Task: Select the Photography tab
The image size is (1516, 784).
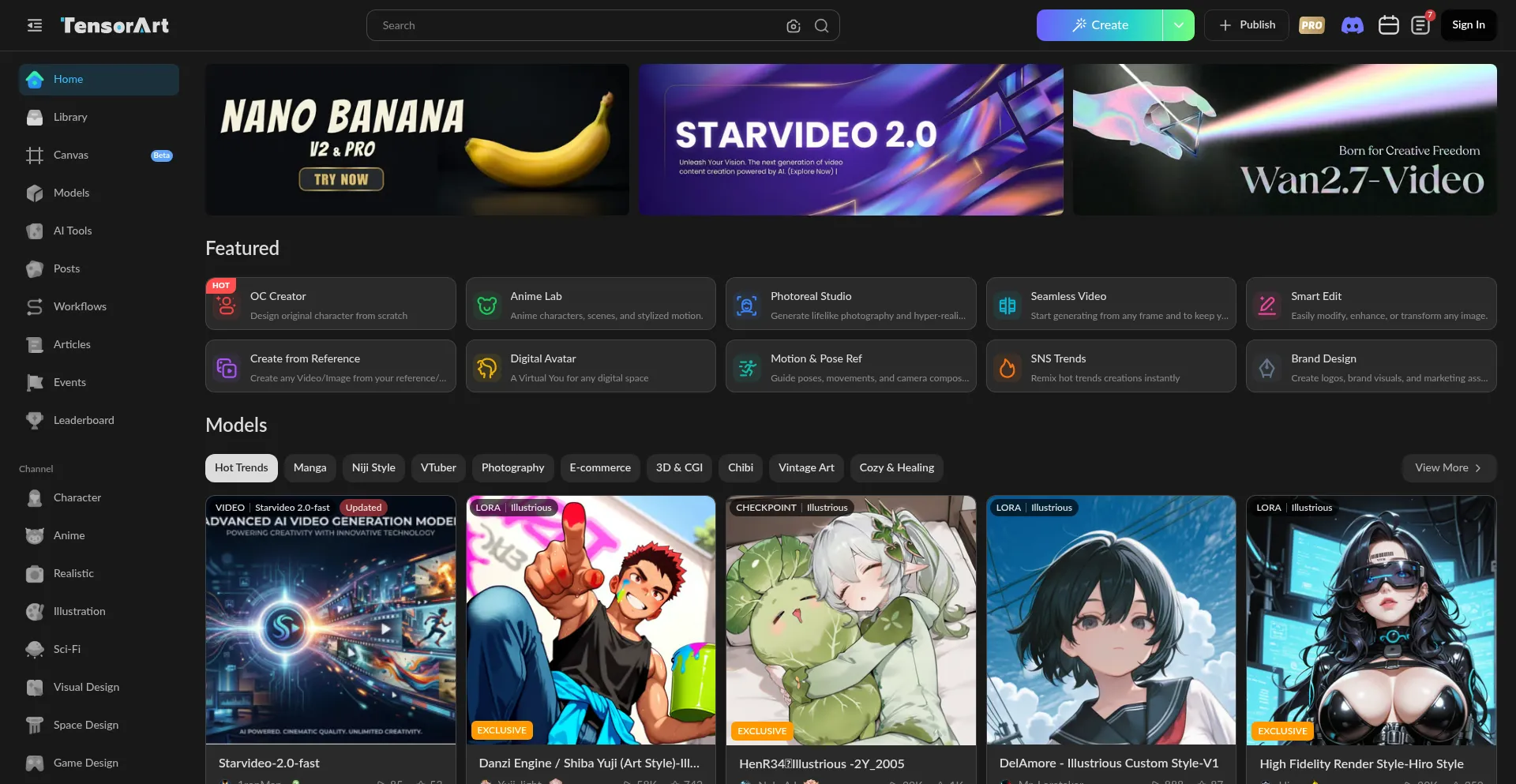Action: coord(513,468)
